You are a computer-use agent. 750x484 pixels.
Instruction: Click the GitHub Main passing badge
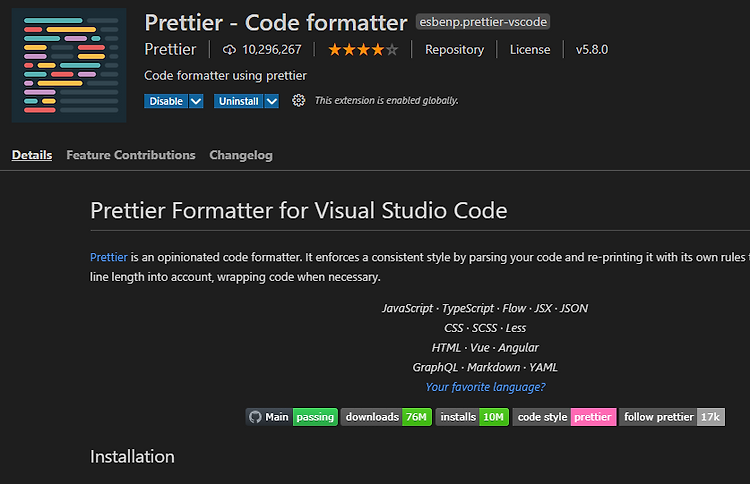tap(292, 417)
